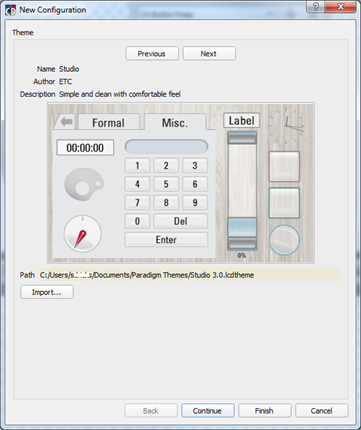Click the 00:00:00 timer display in preview
Image resolution: width=361 pixels, height=430 pixels.
click(85, 148)
